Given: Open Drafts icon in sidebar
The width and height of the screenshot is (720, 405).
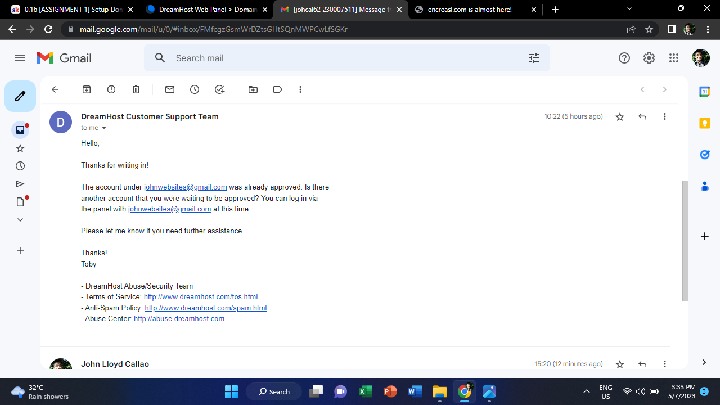Looking at the screenshot, I should click(20, 202).
